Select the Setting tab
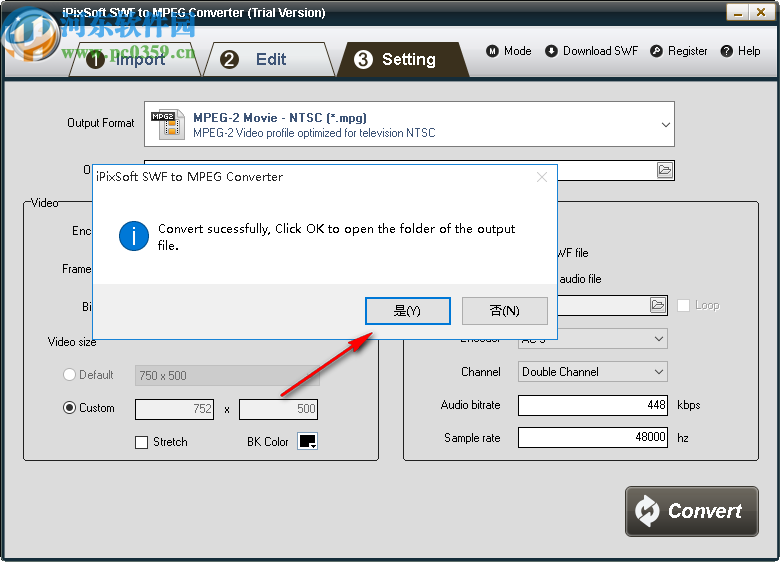The image size is (780, 562). (x=403, y=59)
